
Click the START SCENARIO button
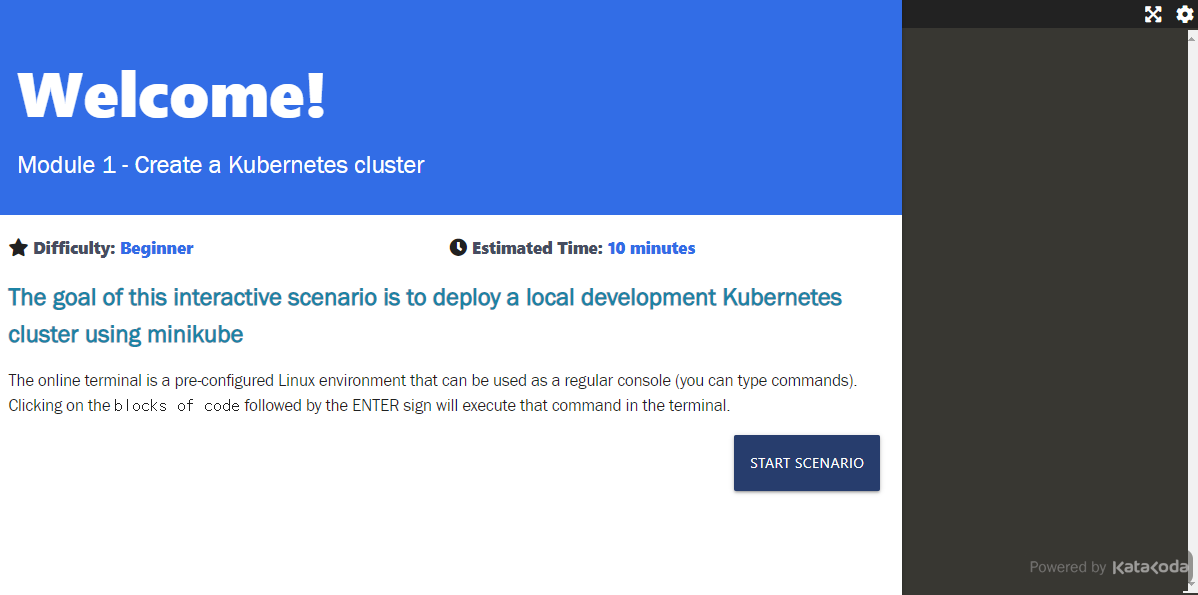(x=807, y=463)
